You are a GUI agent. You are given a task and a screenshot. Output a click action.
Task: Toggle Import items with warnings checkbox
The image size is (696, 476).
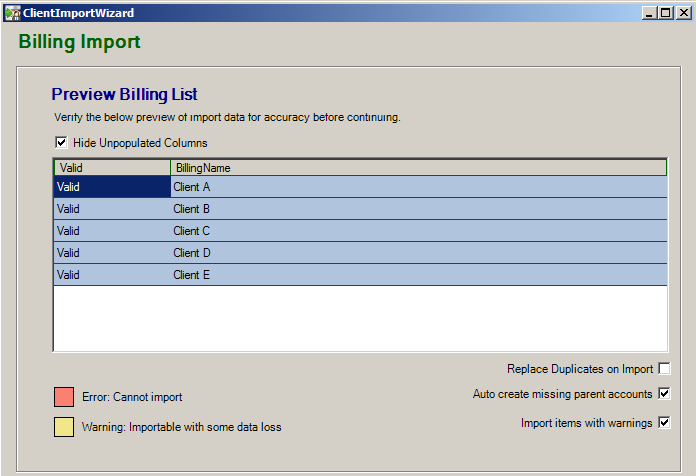click(664, 422)
